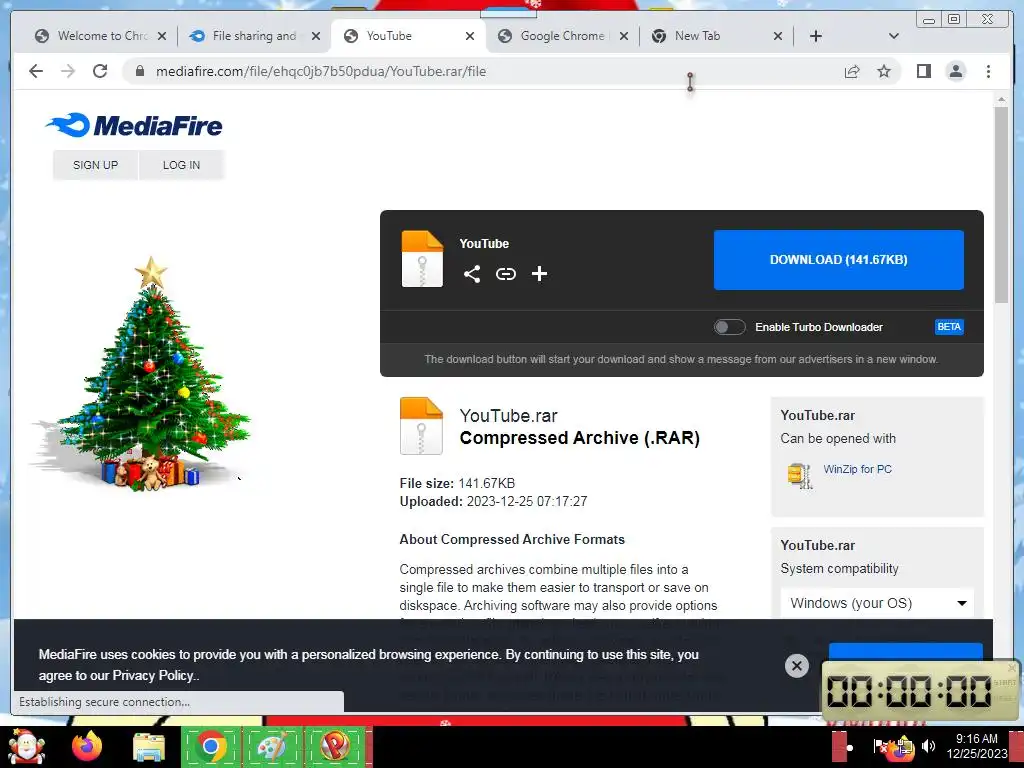This screenshot has height=768, width=1024.
Task: Click the scrollbar up arrow
Action: (1001, 99)
